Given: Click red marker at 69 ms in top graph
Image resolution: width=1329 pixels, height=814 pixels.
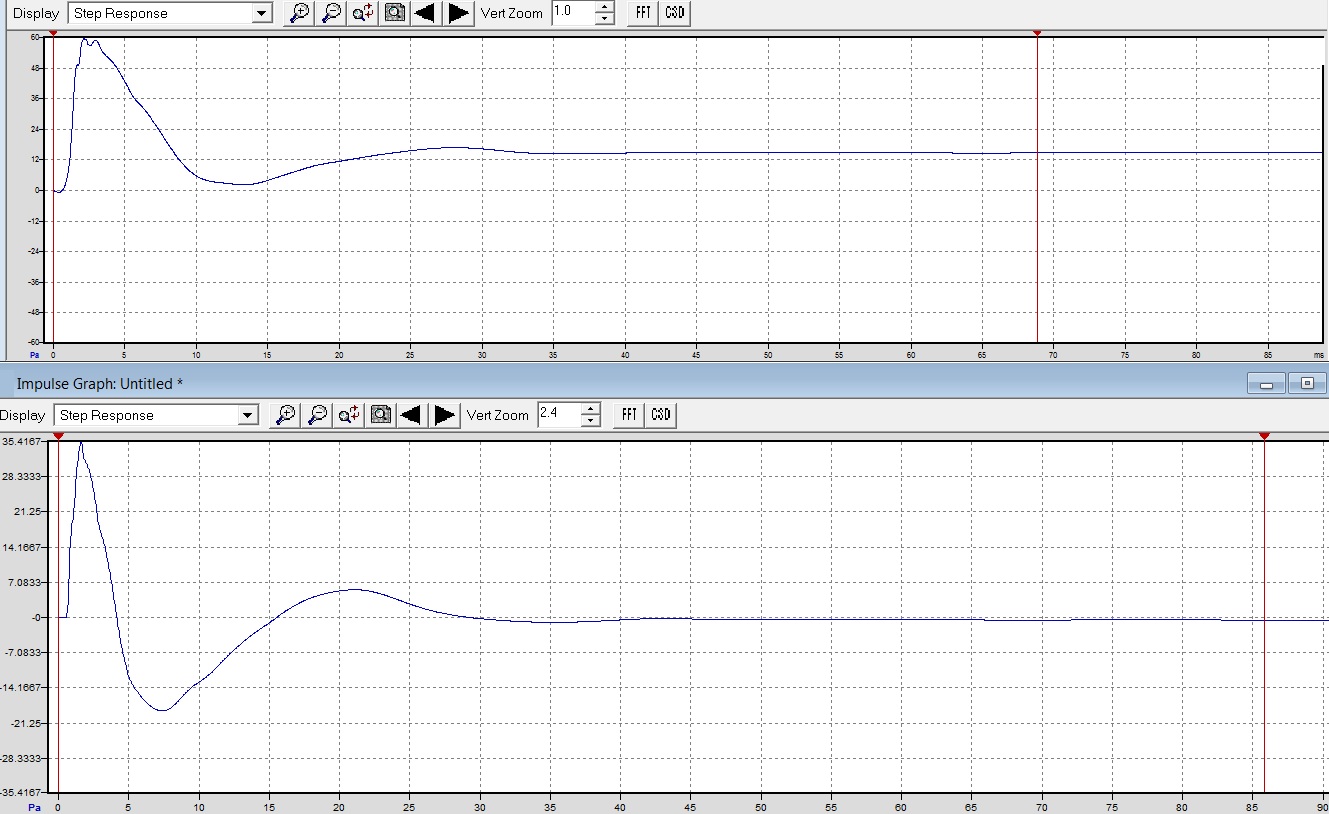Looking at the screenshot, I should click(1037, 34).
